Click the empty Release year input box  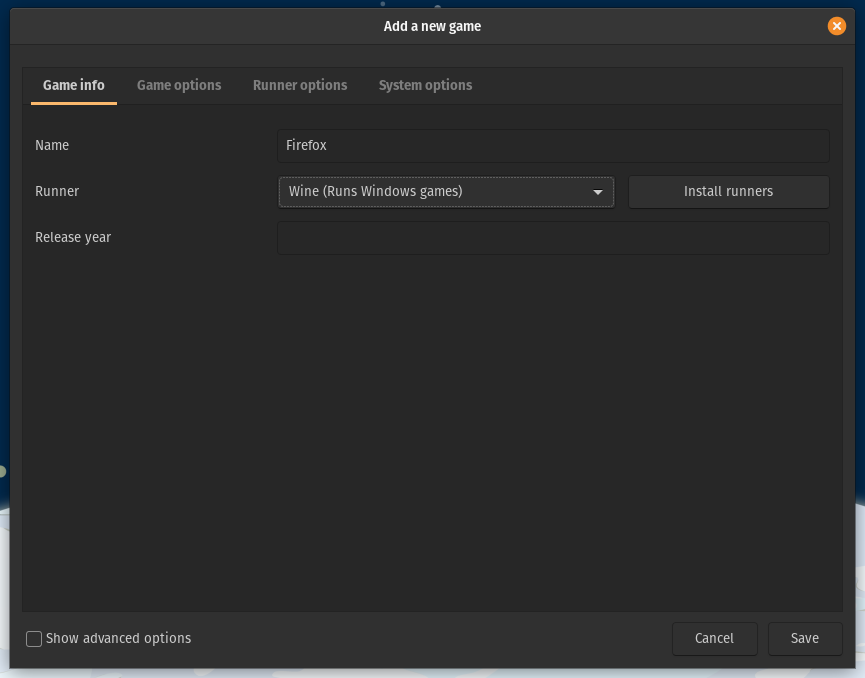[x=553, y=237]
